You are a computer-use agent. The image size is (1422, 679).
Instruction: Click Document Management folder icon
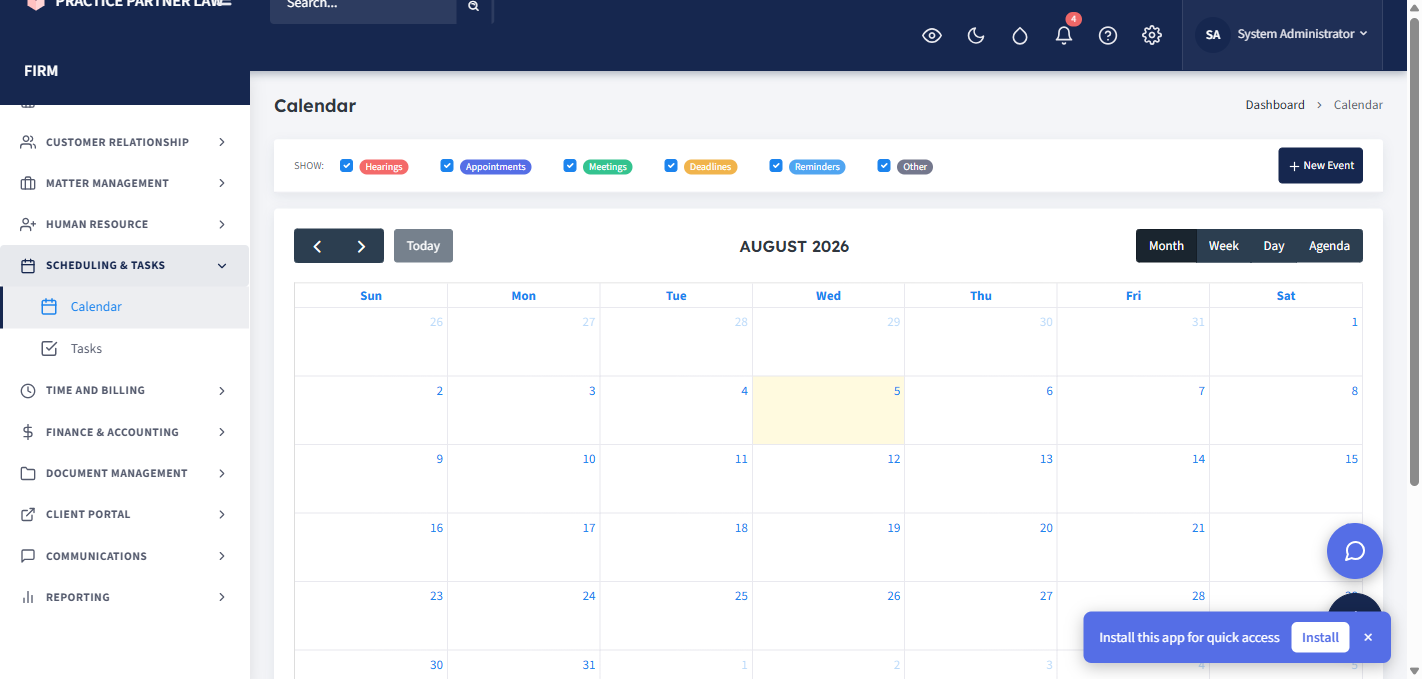28,473
